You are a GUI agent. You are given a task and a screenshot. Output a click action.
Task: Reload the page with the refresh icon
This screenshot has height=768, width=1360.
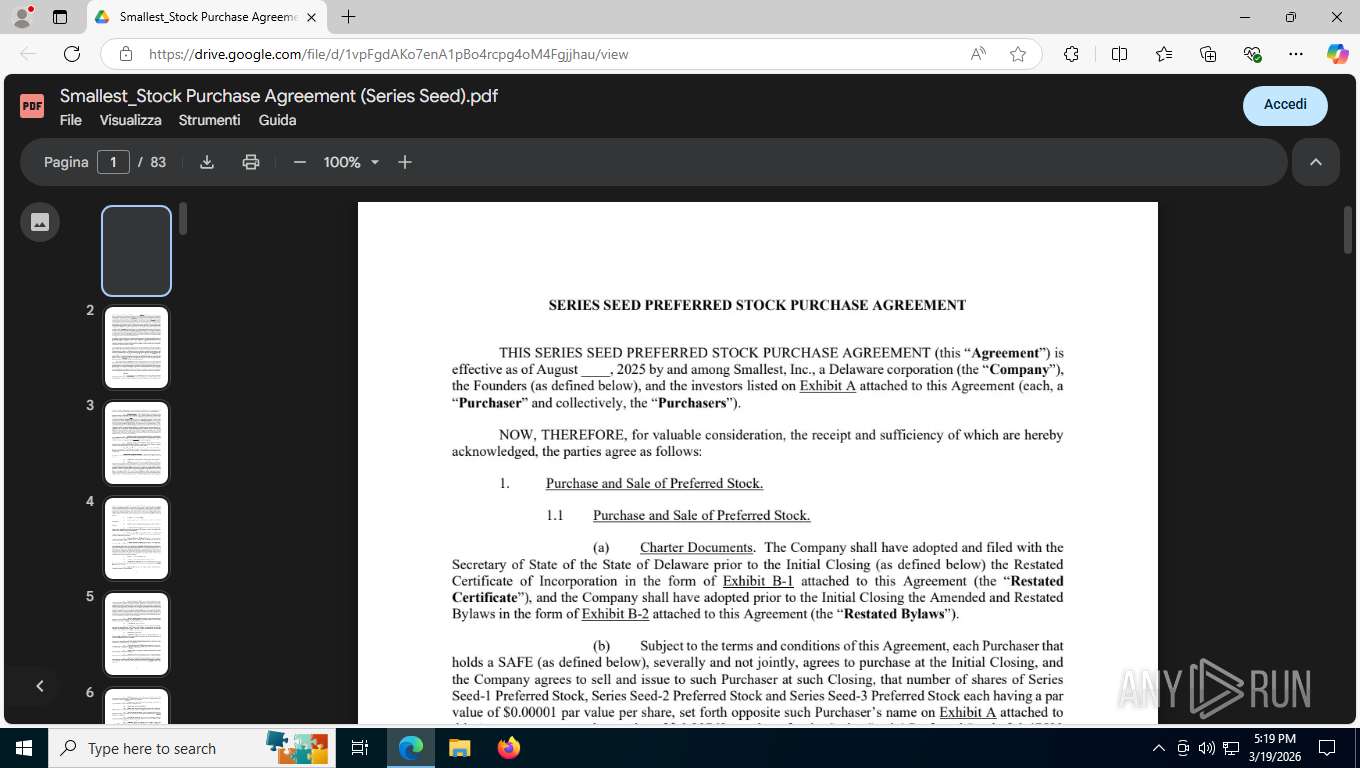coord(72,54)
